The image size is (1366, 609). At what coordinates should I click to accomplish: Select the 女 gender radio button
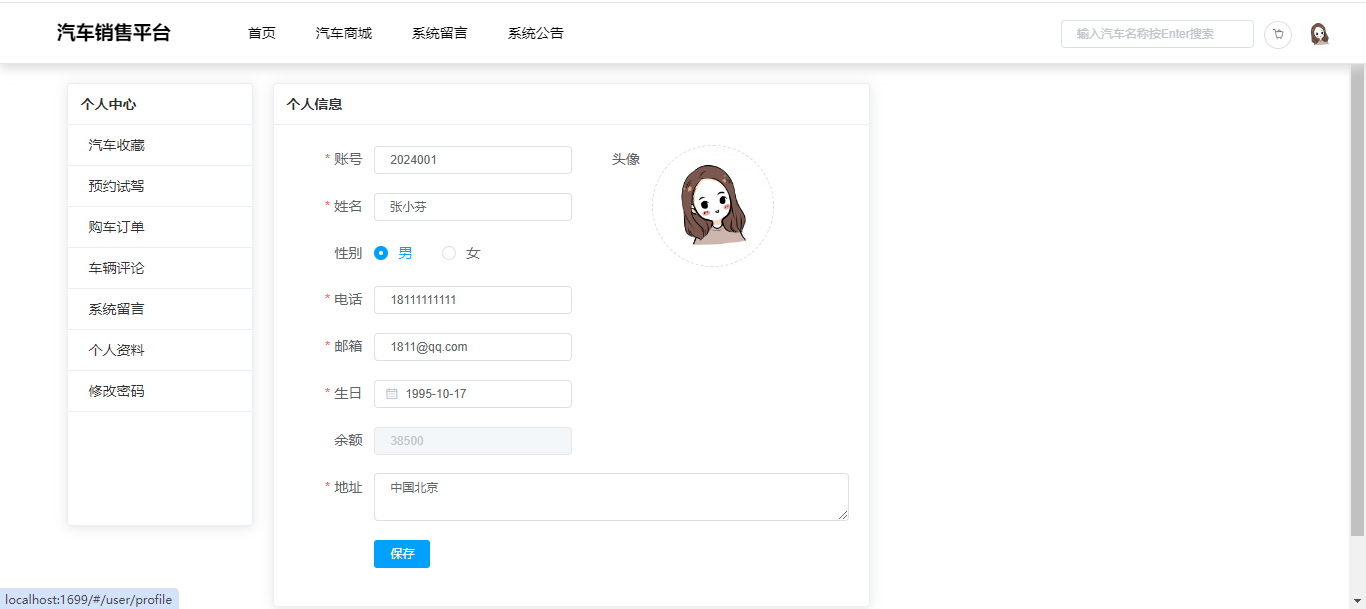(449, 253)
